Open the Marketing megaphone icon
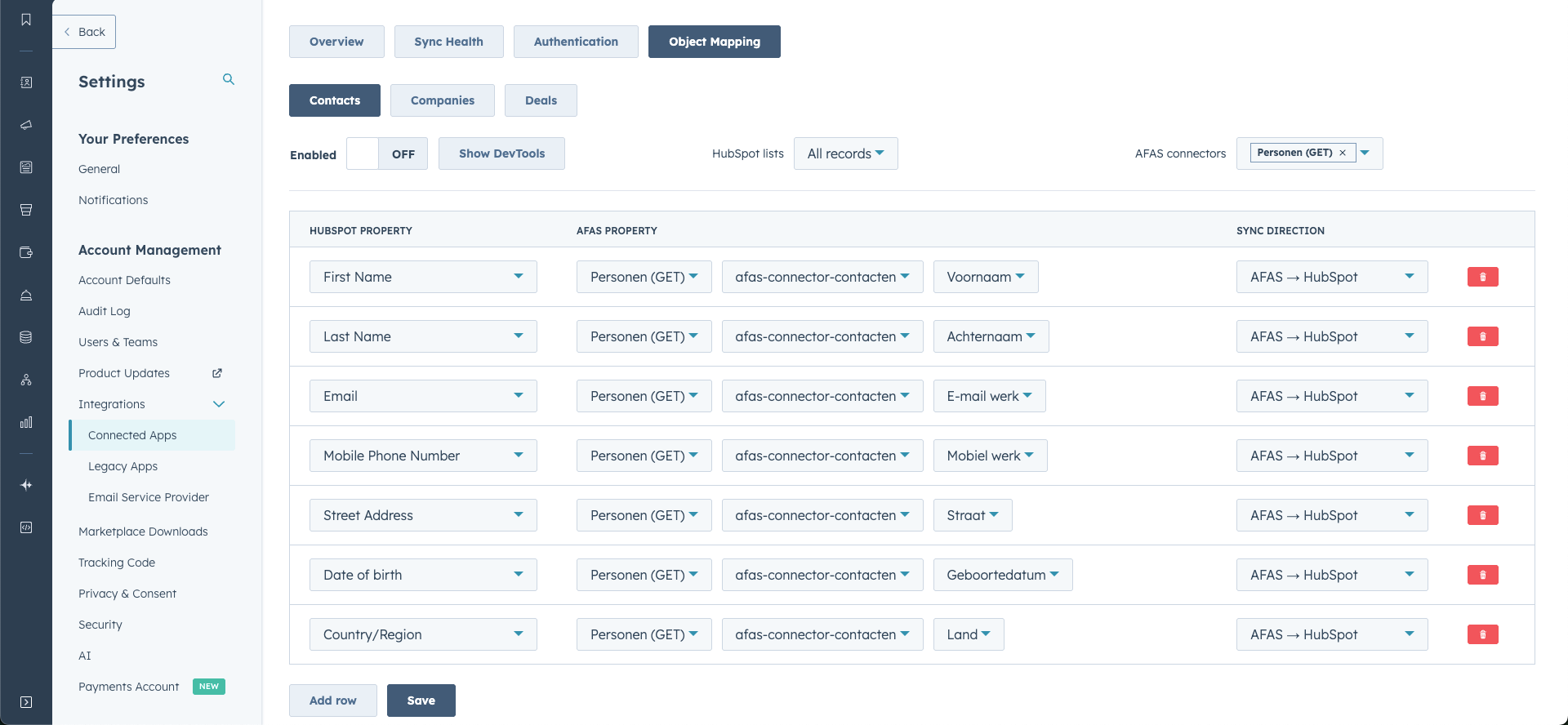The height and width of the screenshot is (725, 1568). click(x=26, y=125)
